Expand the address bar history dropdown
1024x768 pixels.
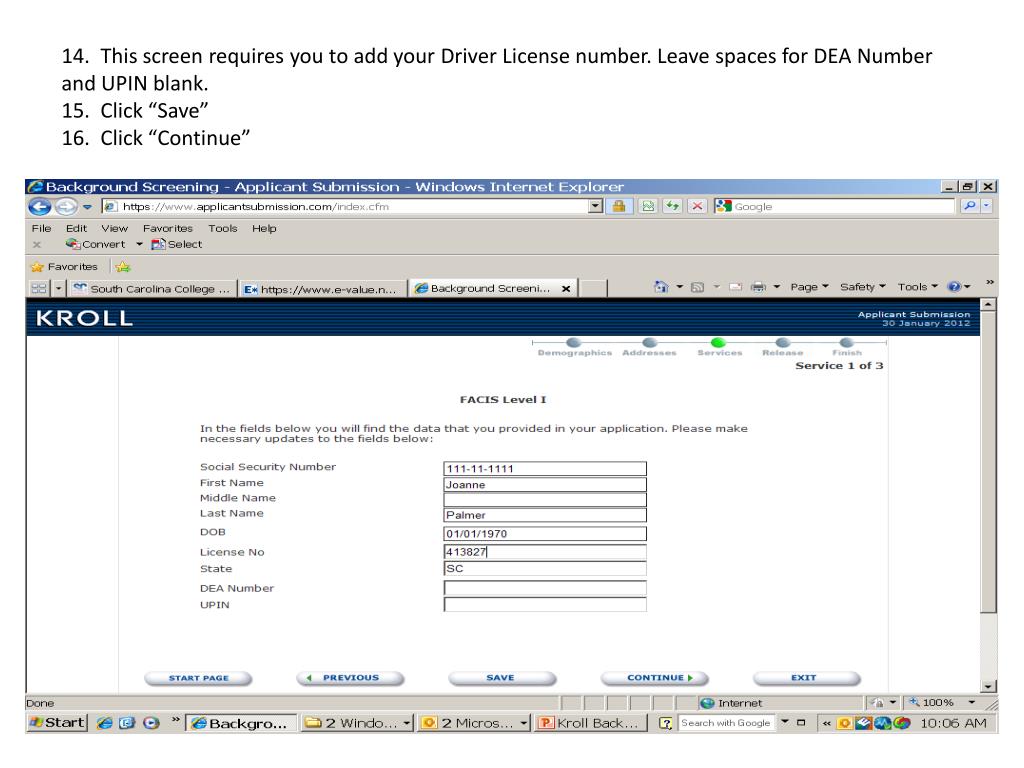[x=595, y=207]
